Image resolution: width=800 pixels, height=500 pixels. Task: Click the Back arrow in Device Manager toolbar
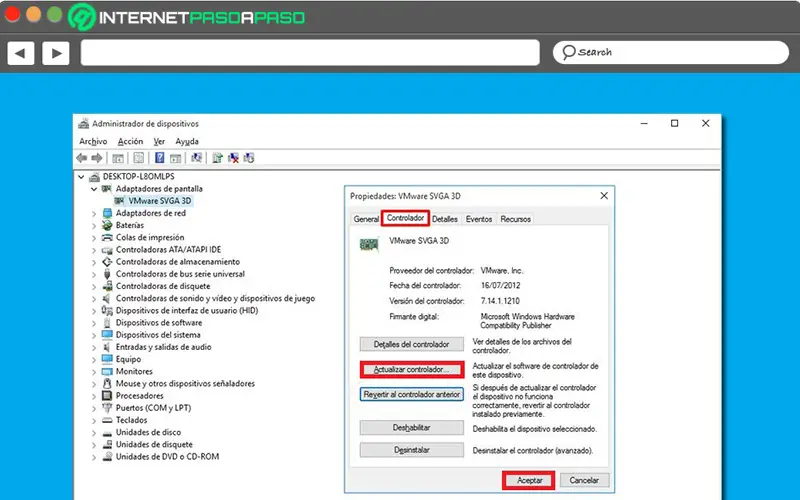point(82,158)
